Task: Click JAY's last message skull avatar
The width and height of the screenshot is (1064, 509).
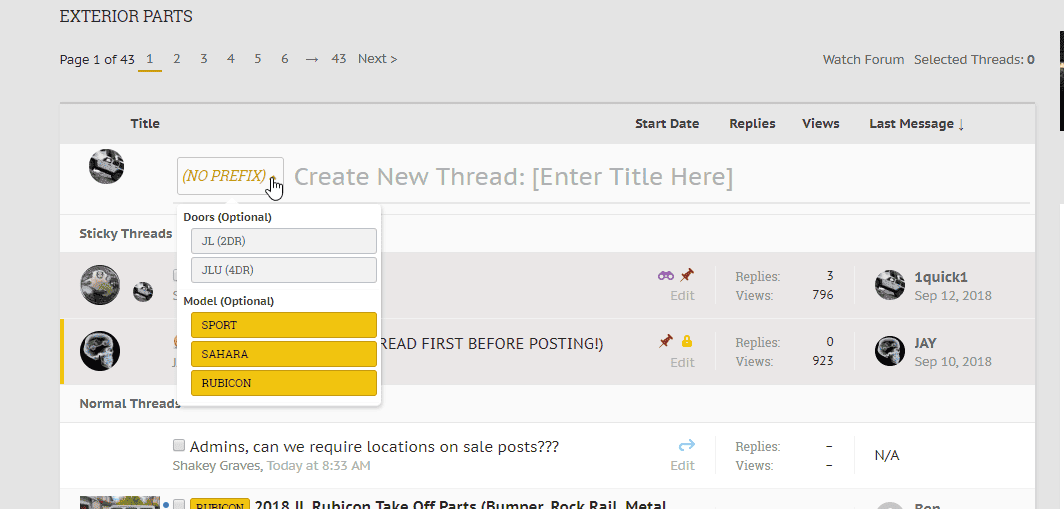Action: click(890, 351)
